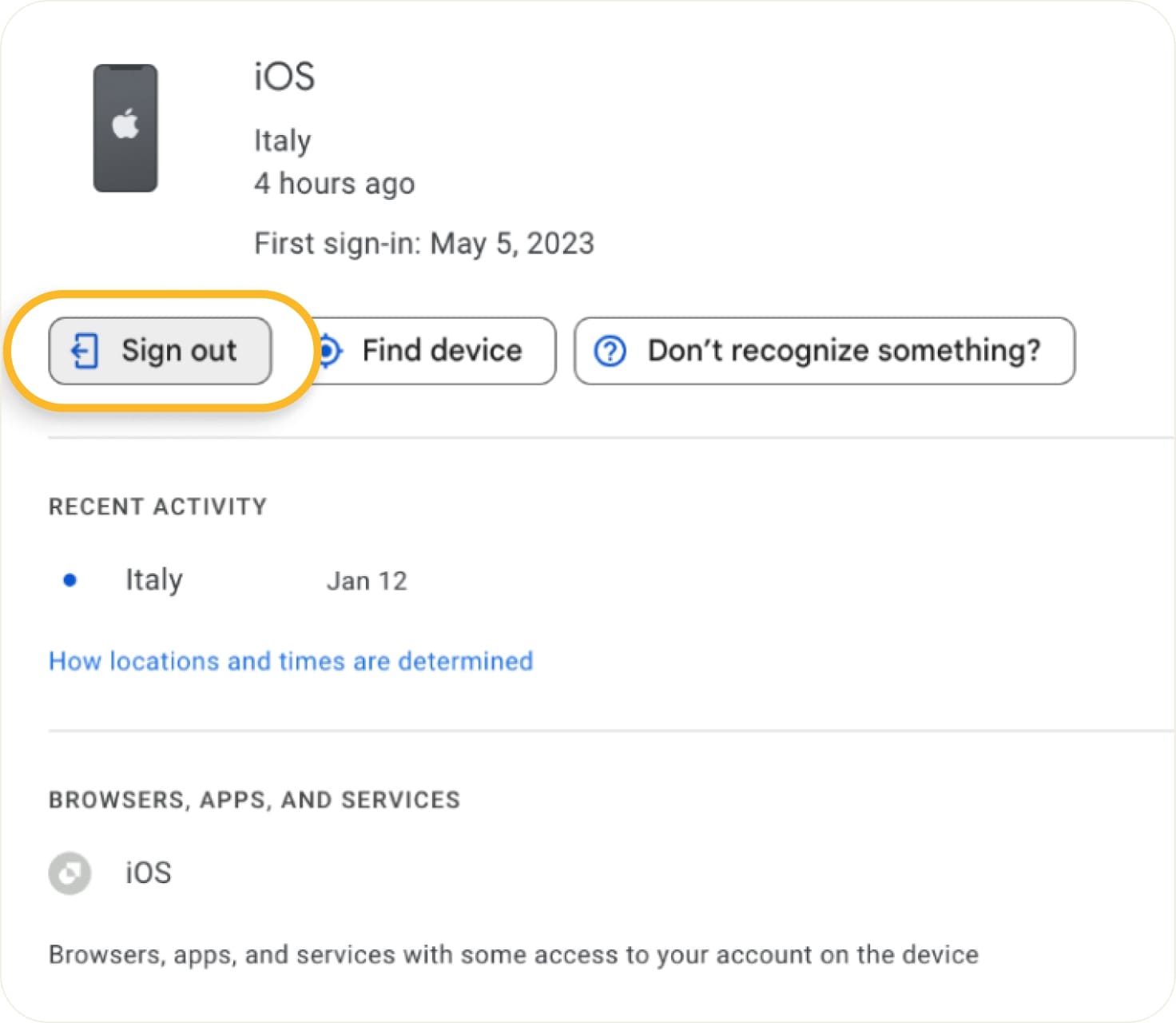
Task: Click the iOS browser service icon
Action: [x=69, y=873]
